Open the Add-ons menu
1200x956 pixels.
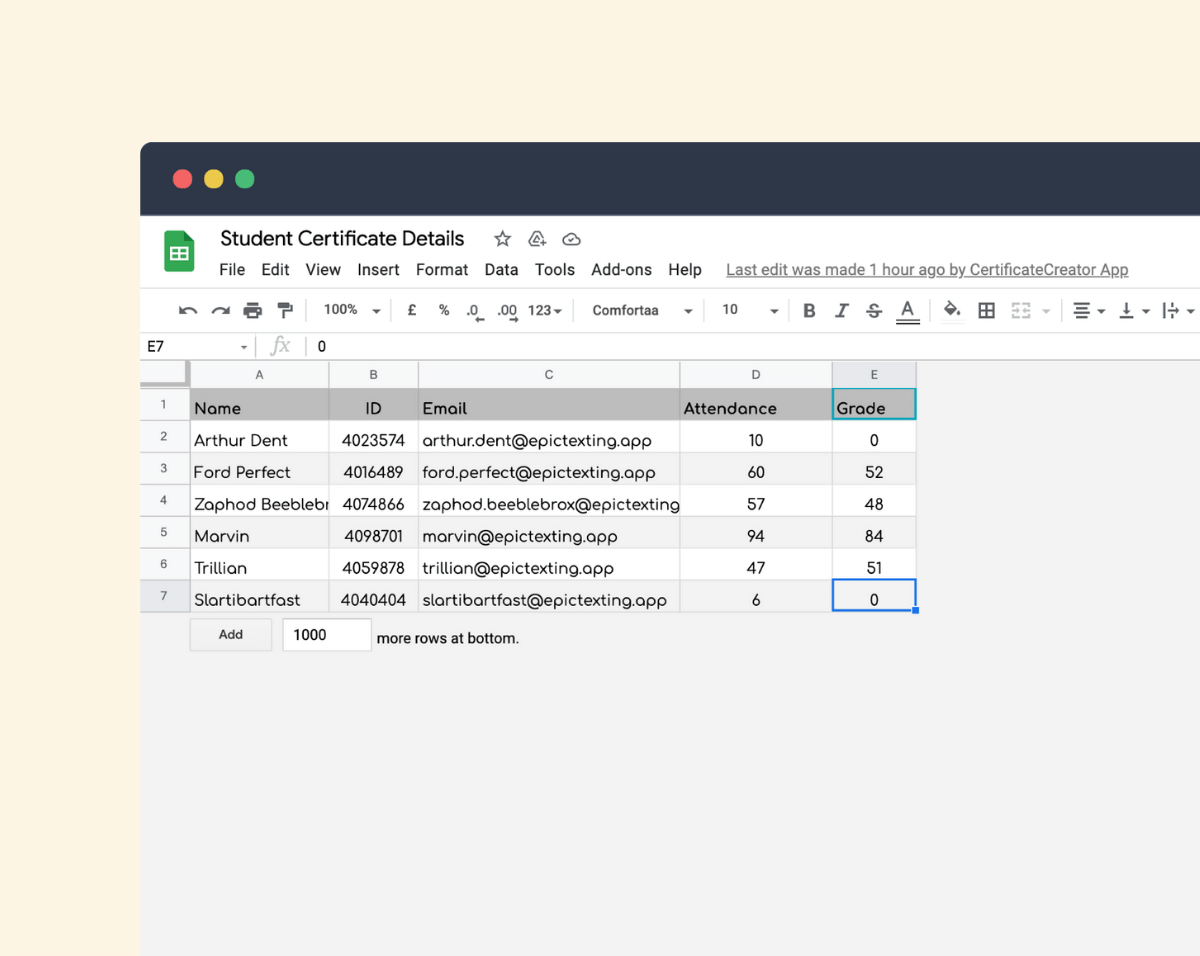621,270
